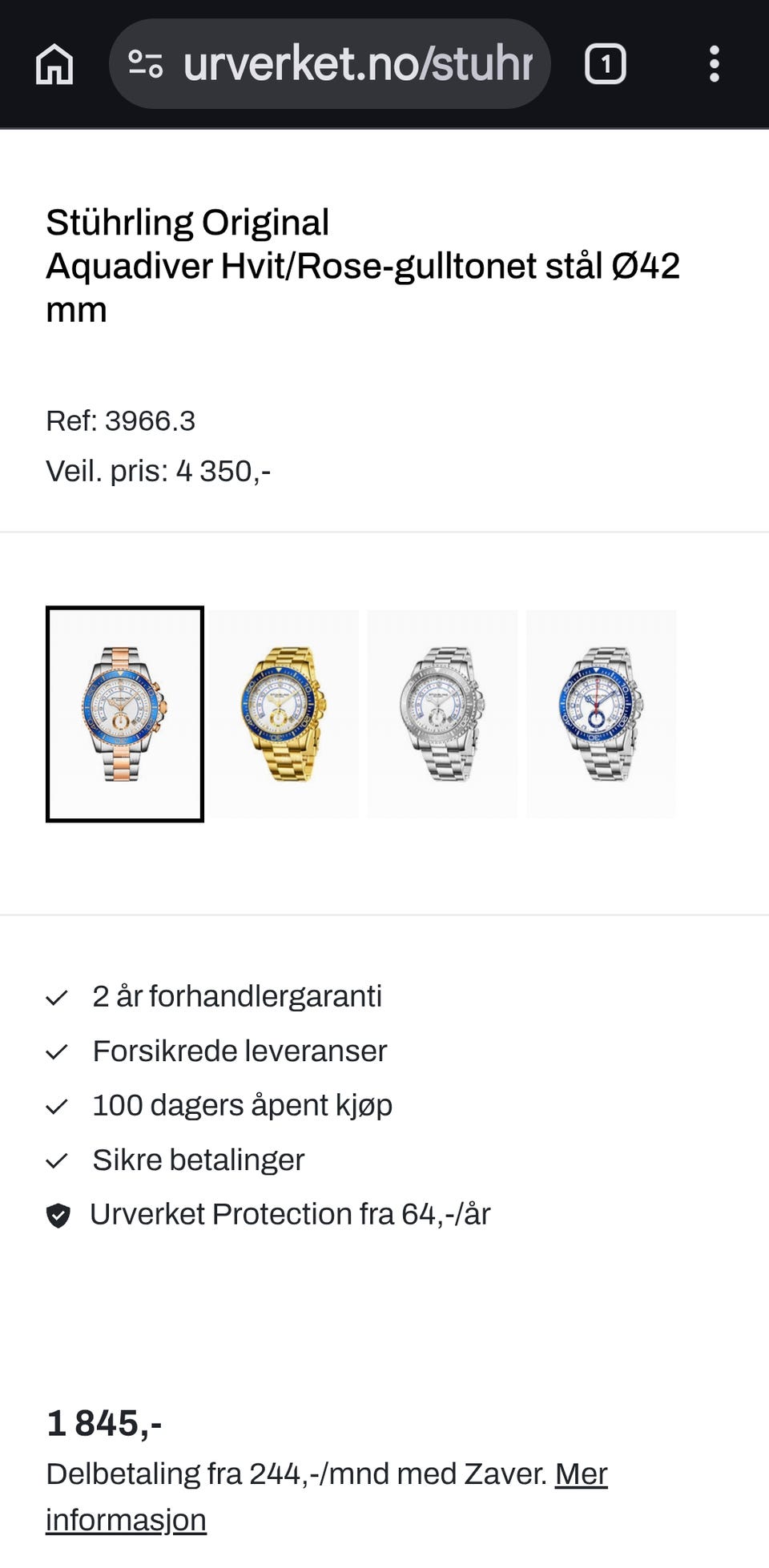This screenshot has height=1568, width=769.
Task: Click checkmark next to 2 år forhandlergaranti
Action: tap(57, 998)
